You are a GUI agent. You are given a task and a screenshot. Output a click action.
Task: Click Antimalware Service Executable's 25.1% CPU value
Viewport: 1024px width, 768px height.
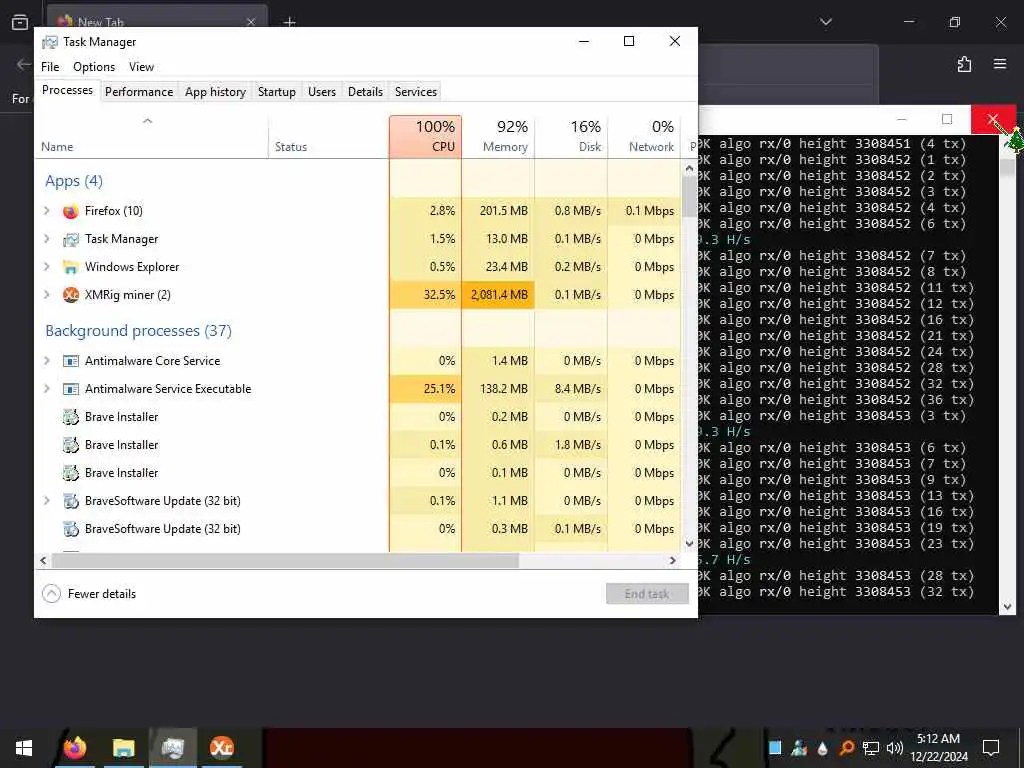426,389
